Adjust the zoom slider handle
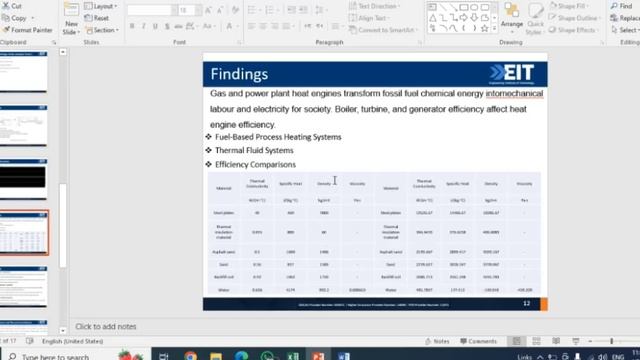This screenshot has height=360, width=640. (611, 341)
